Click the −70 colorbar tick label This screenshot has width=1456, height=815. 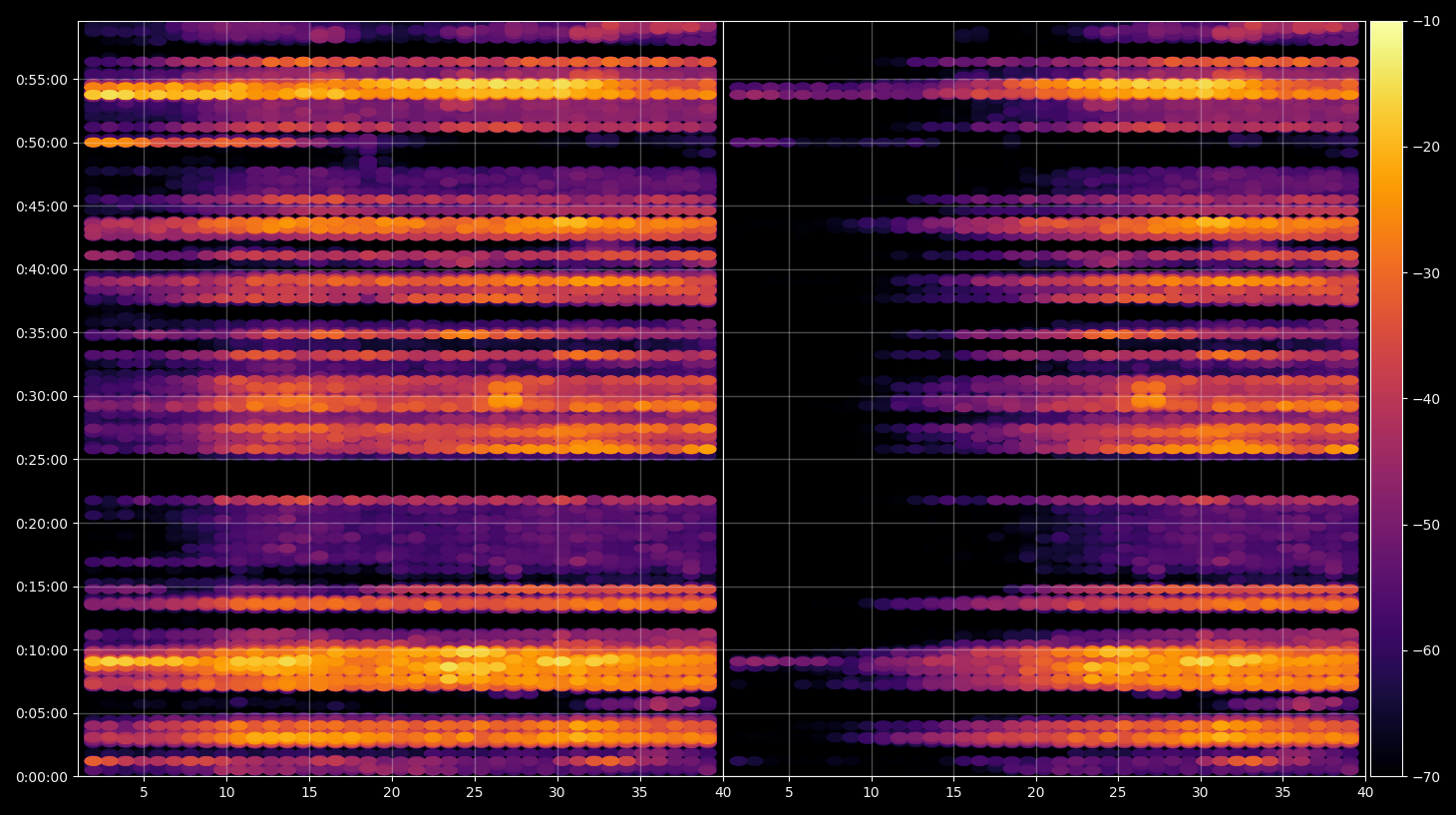click(x=1426, y=777)
